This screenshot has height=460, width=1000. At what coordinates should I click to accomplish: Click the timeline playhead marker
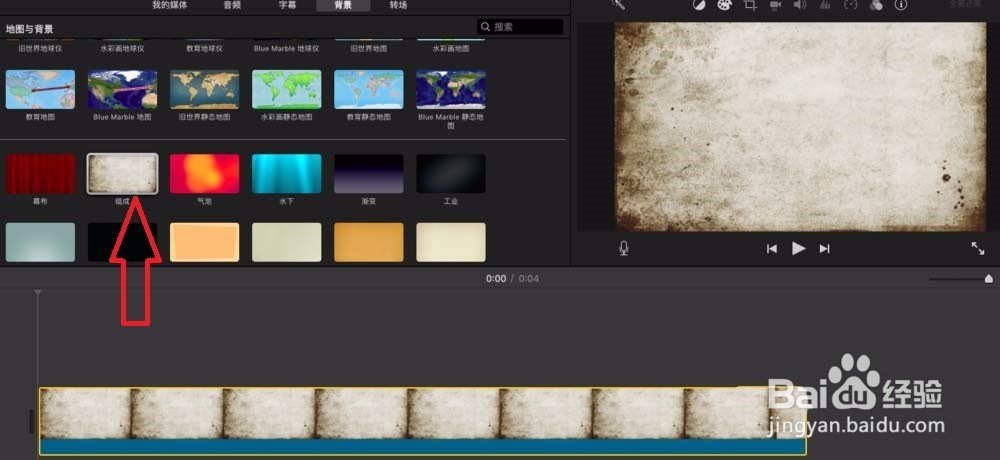38,292
